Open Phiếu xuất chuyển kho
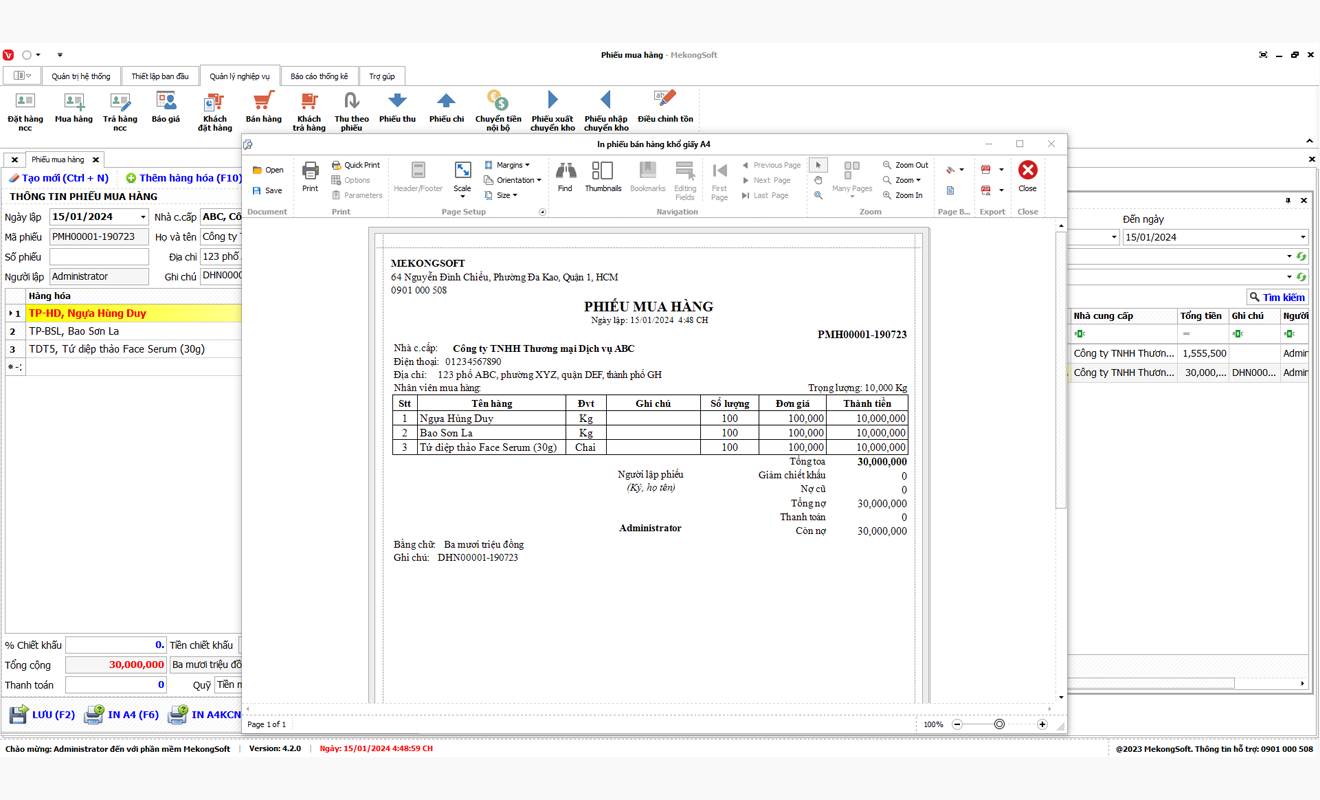 click(x=552, y=110)
